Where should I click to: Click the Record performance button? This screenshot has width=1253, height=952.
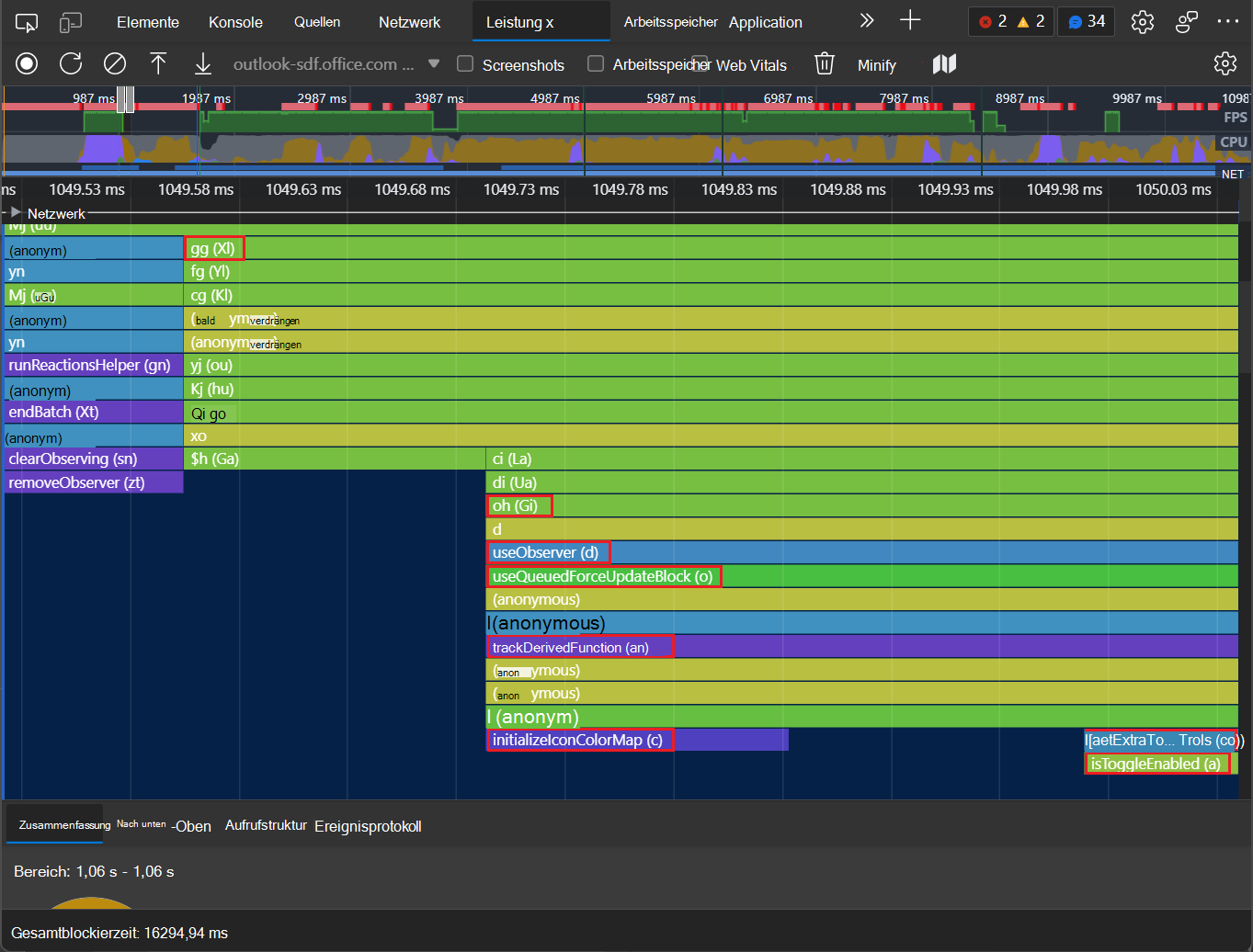(x=27, y=63)
